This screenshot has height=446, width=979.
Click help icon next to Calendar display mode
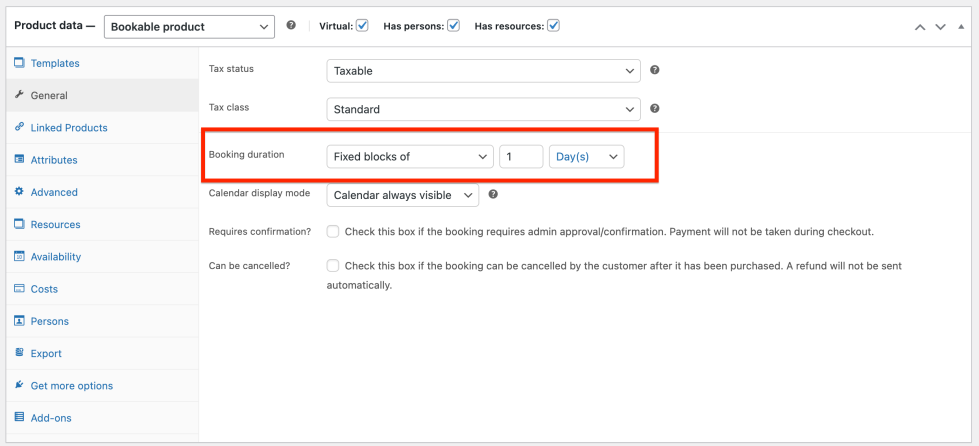tap(493, 194)
